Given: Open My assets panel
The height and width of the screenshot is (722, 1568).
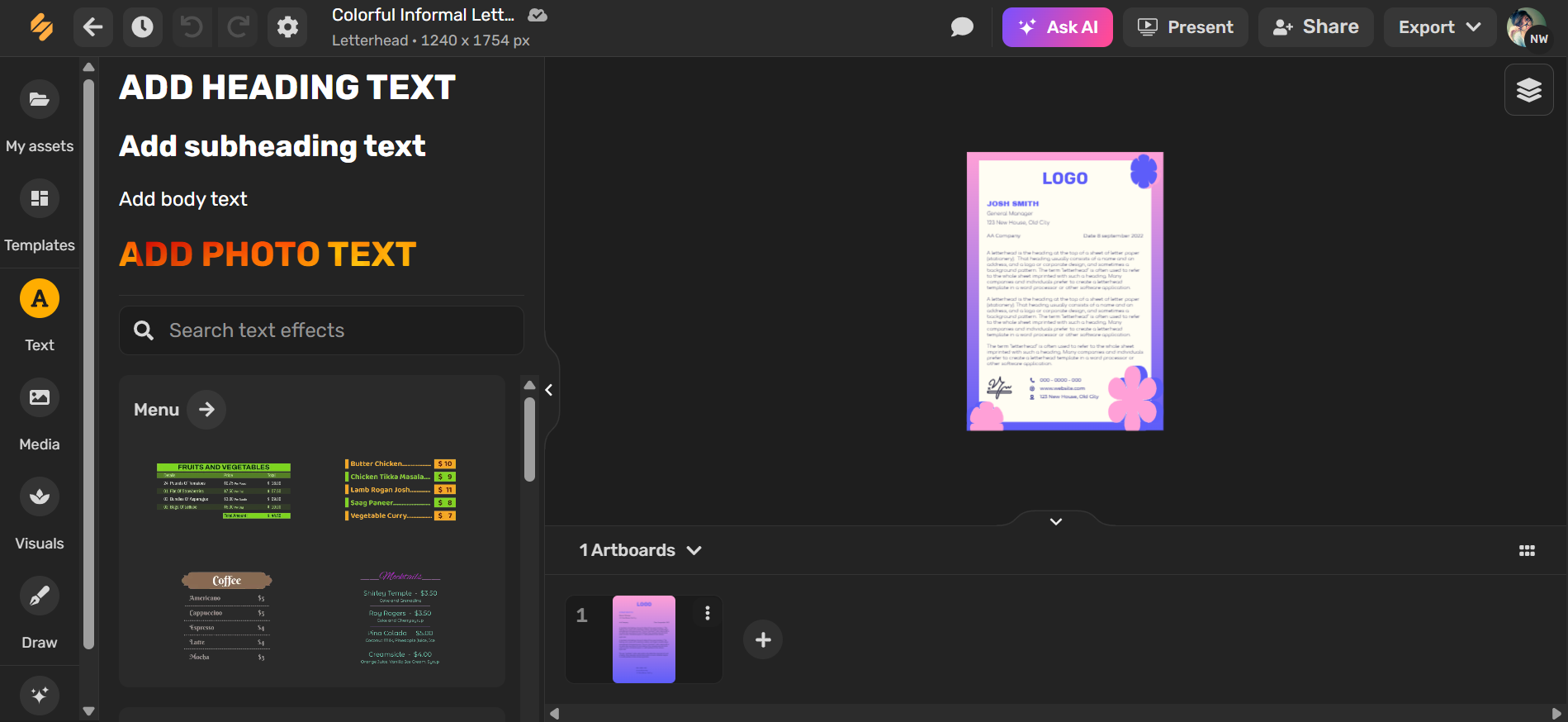Looking at the screenshot, I should (40, 118).
